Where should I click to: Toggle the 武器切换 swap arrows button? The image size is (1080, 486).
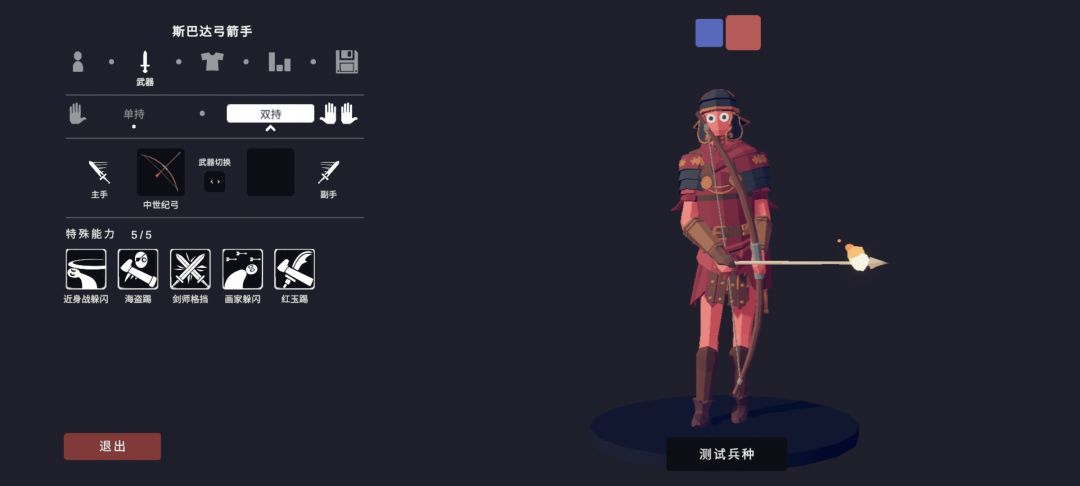tap(215, 182)
